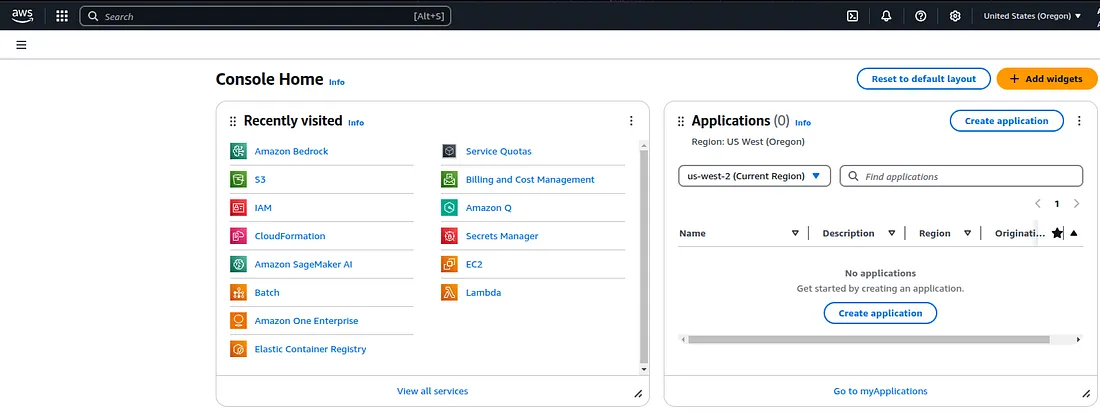This screenshot has height=413, width=1100.
Task: Click the Lambda service icon
Action: (450, 292)
